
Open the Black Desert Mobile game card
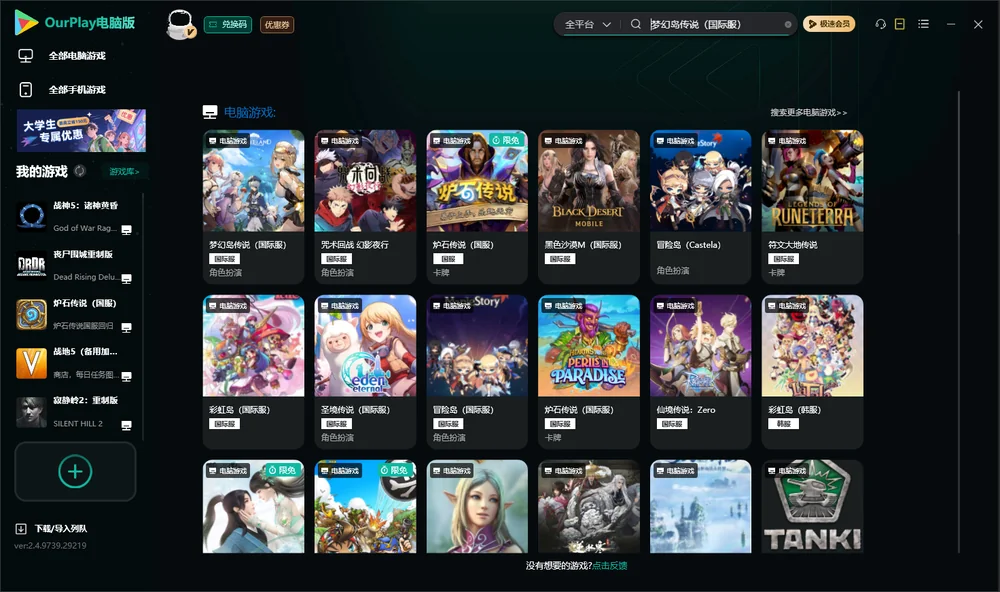(589, 207)
